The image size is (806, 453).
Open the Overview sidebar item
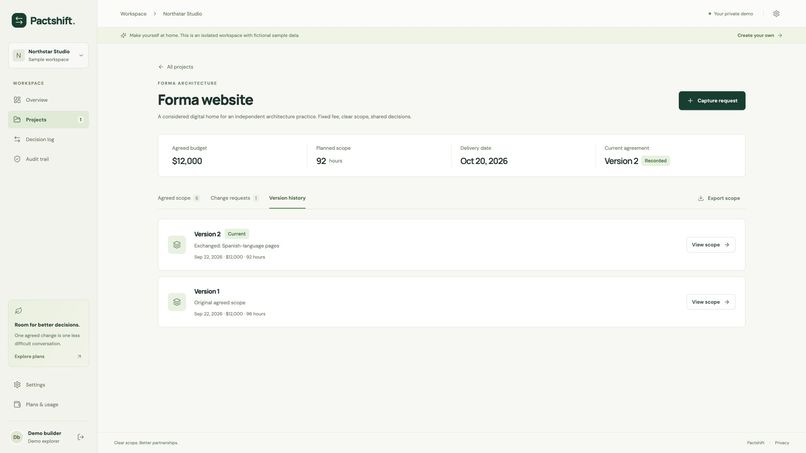click(48, 100)
